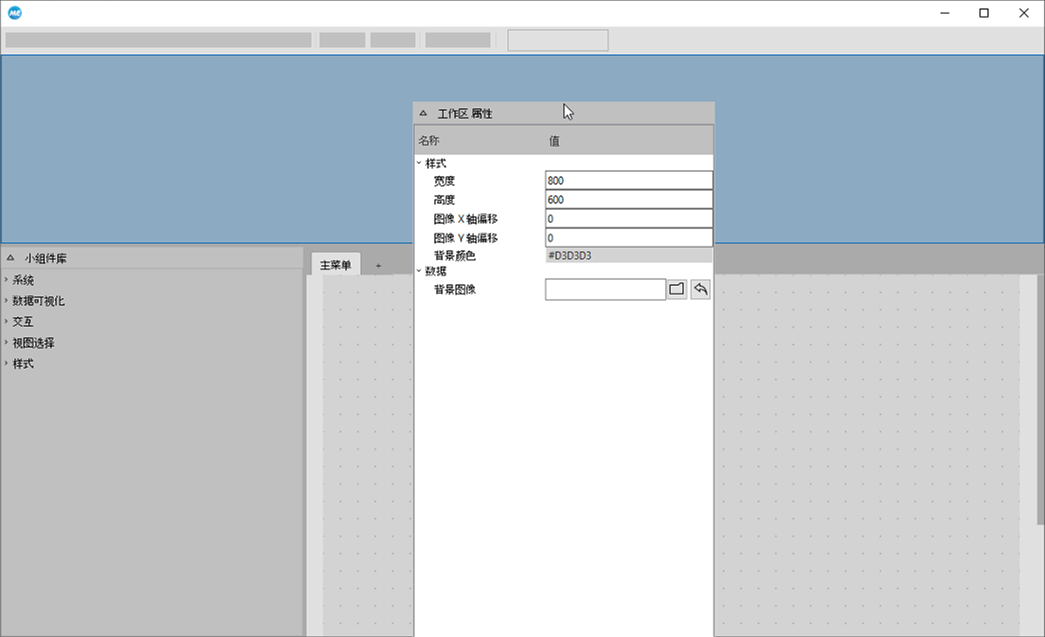Expand the 视图选择 widget category
The image size is (1045, 637).
(6, 343)
